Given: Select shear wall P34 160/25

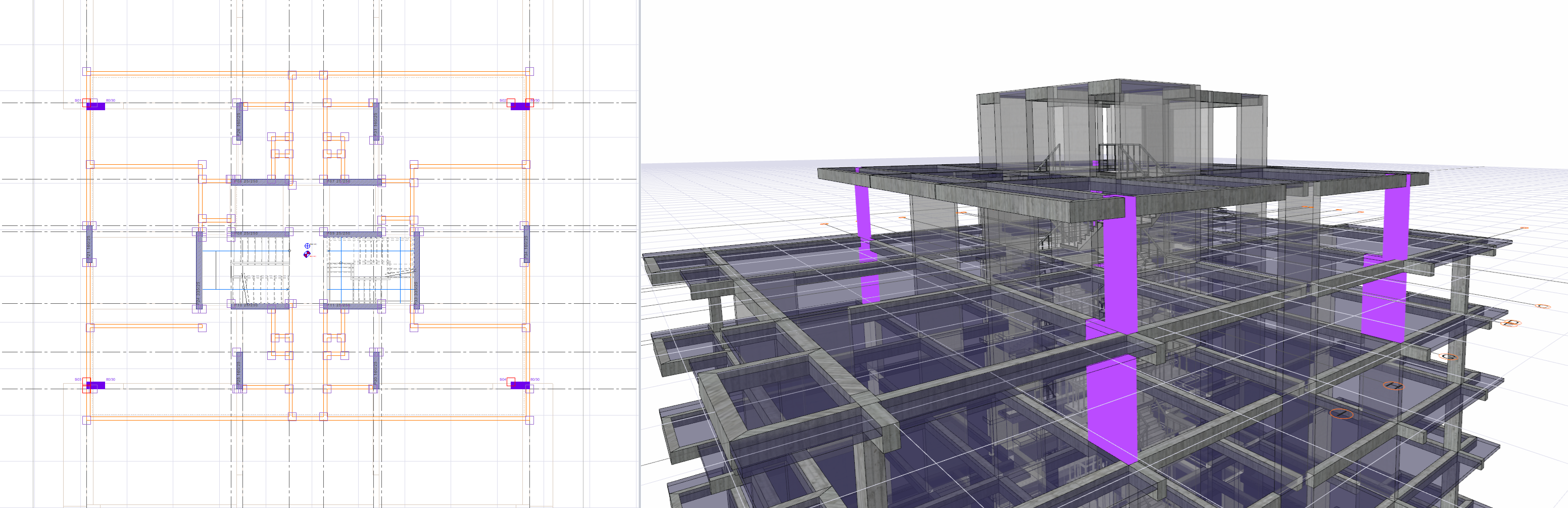Looking at the screenshot, I should tap(526, 244).
